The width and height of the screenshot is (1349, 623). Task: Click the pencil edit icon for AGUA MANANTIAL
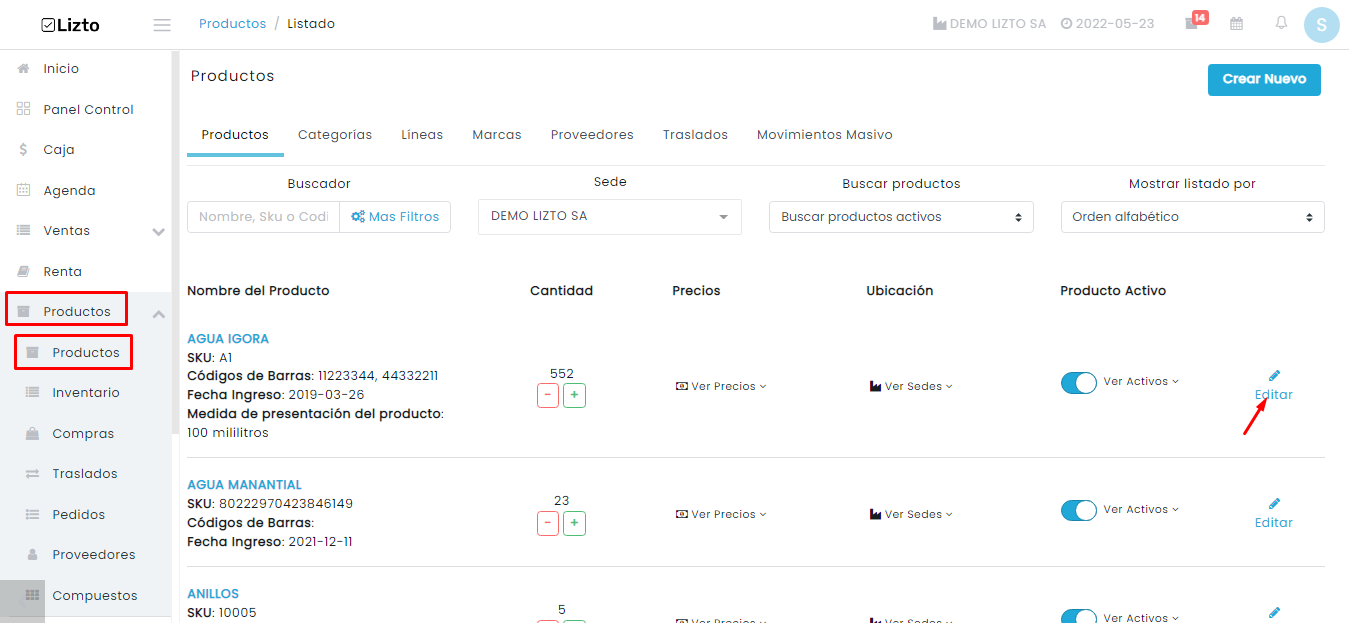coord(1274,504)
